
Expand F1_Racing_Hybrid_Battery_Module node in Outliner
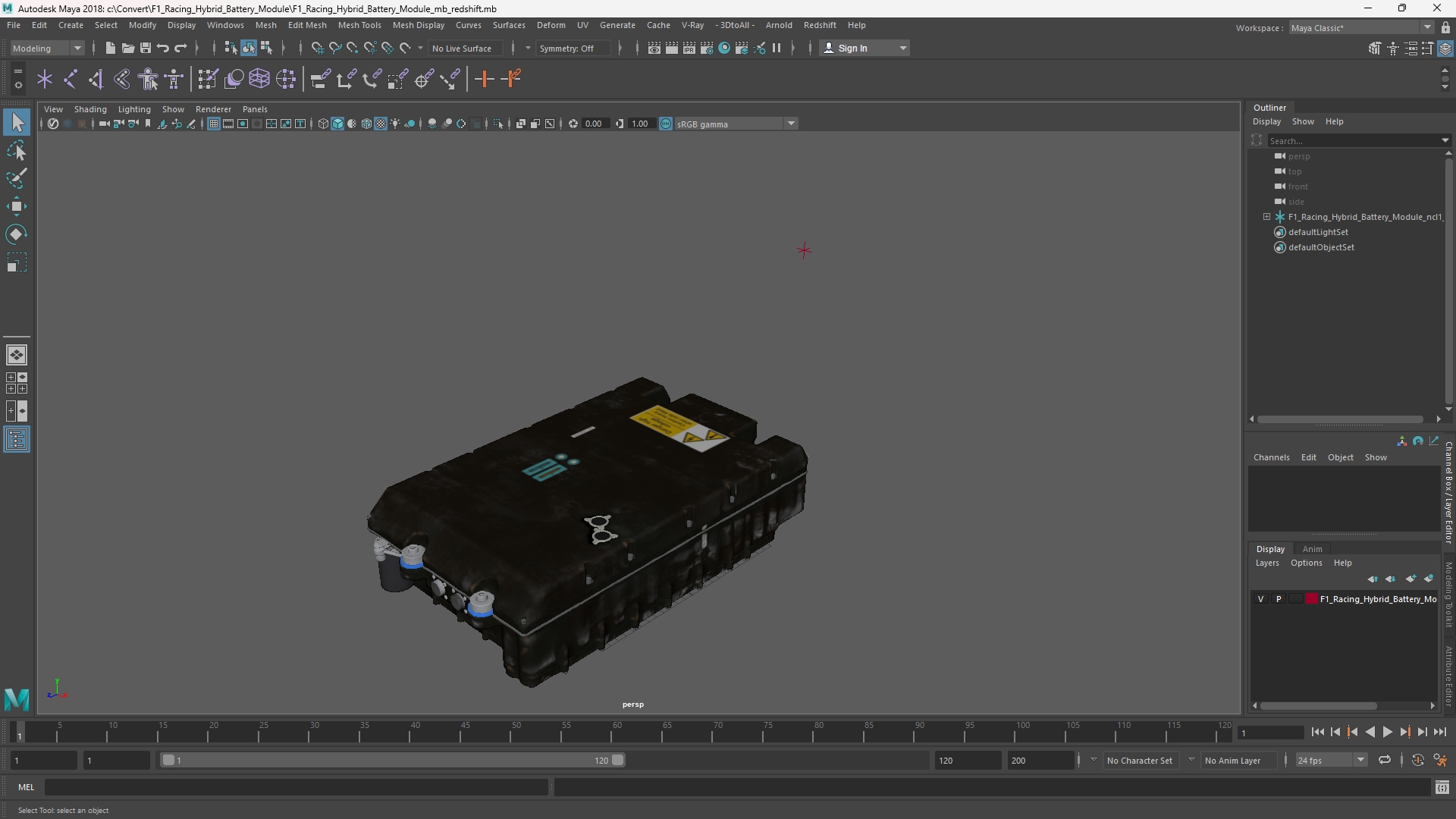click(x=1266, y=217)
